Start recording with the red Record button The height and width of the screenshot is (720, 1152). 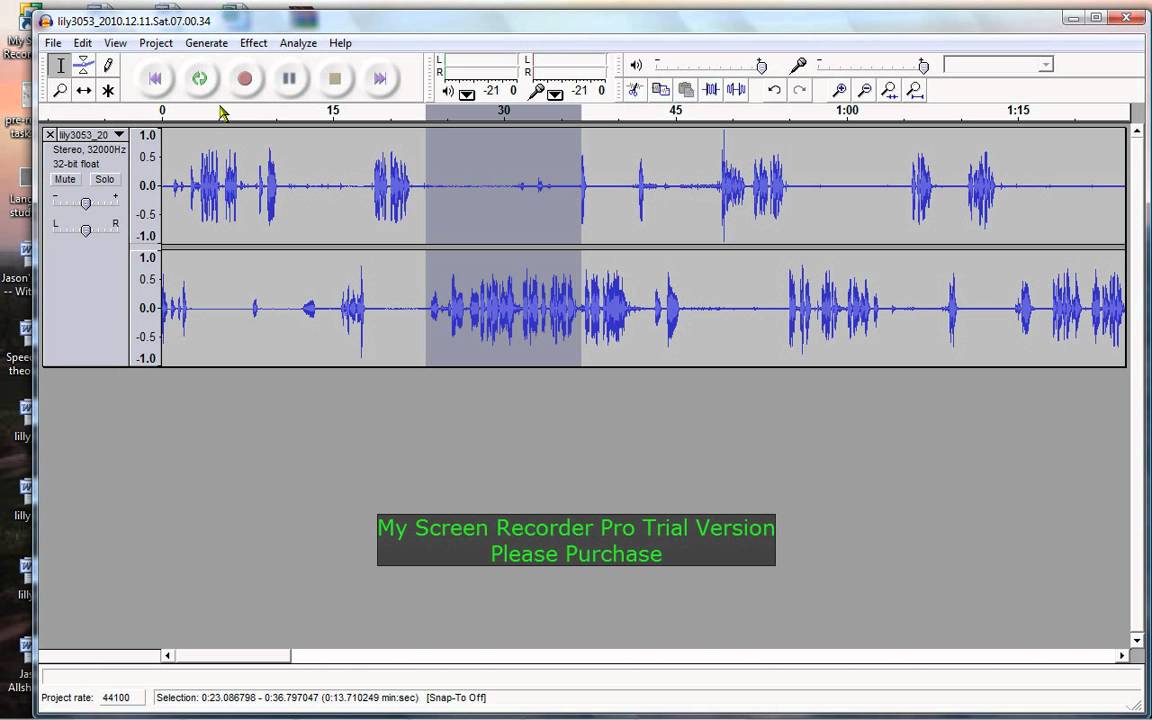coord(245,78)
